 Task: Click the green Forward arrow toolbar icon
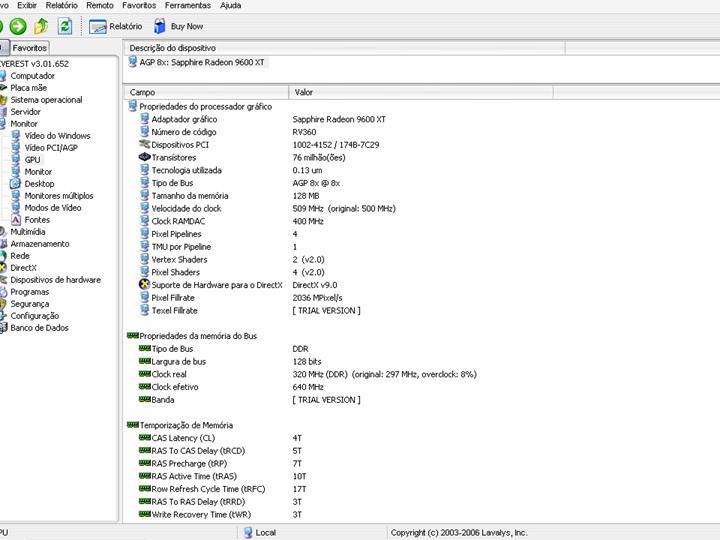click(18, 26)
